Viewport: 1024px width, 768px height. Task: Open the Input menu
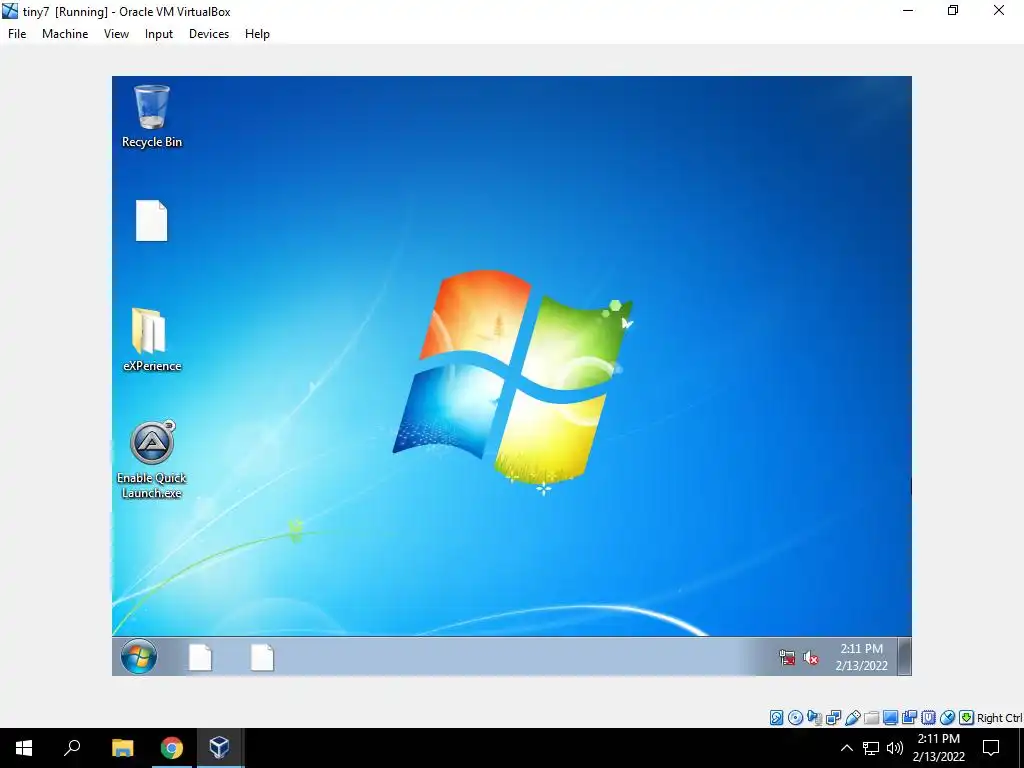(x=159, y=34)
